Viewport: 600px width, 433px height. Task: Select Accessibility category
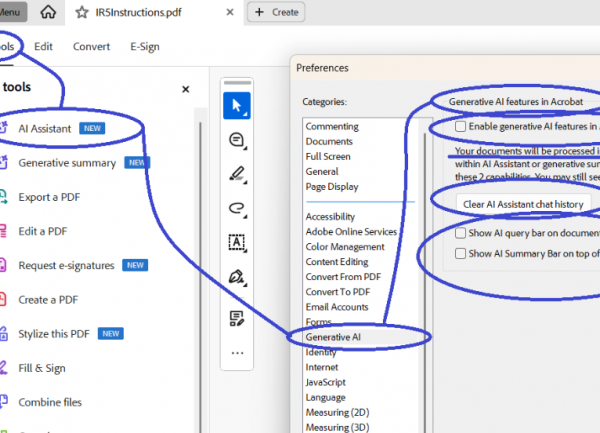tap(330, 216)
